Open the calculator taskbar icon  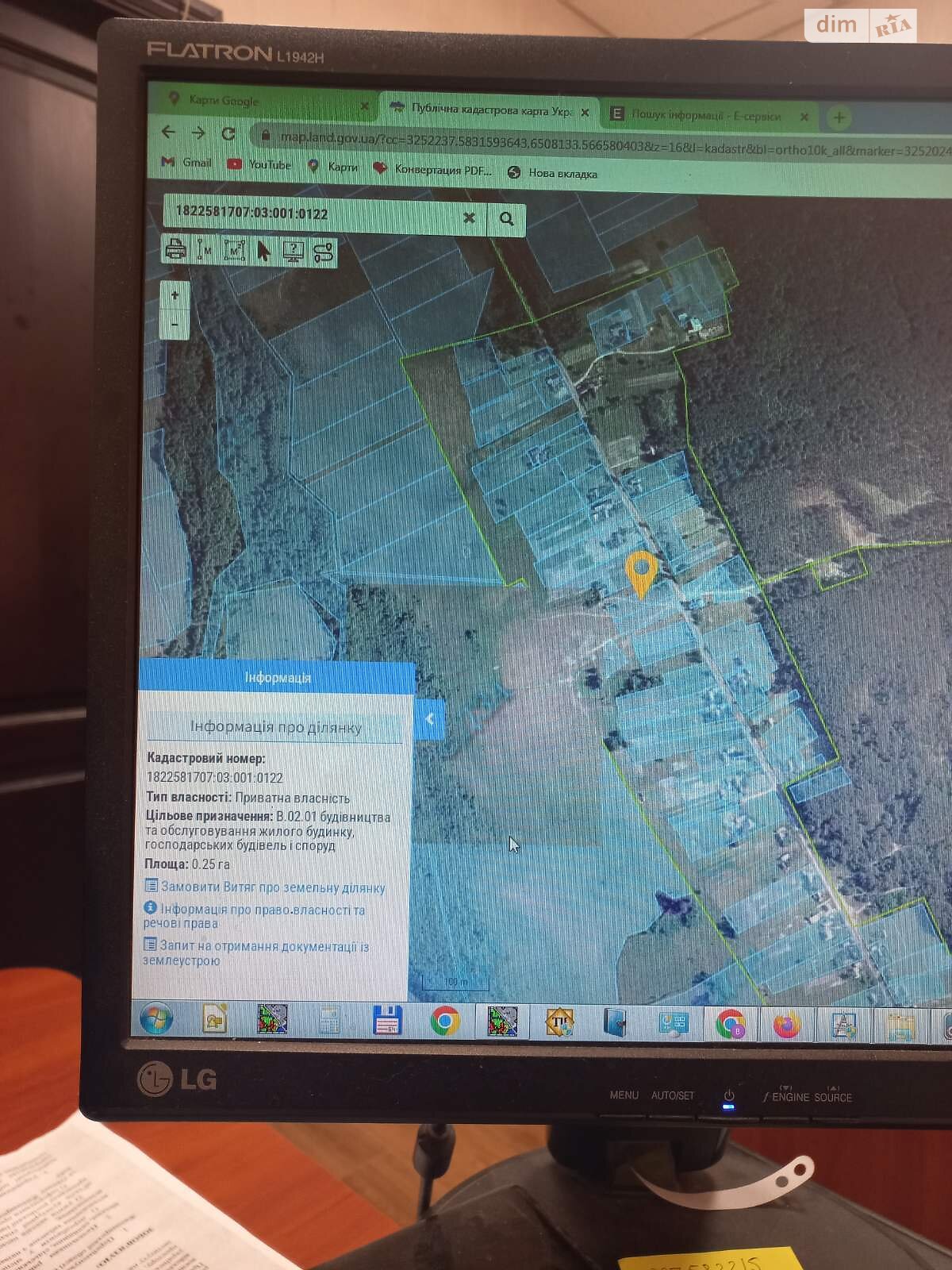329,1019
